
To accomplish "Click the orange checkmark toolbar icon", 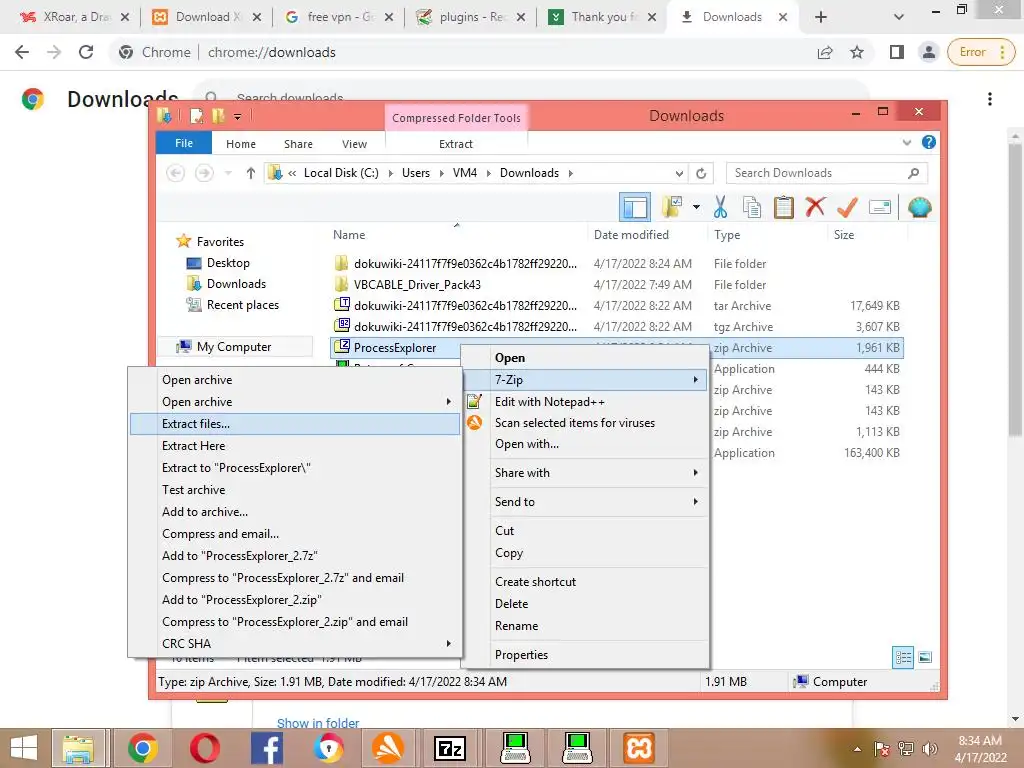I will pyautogui.click(x=847, y=208).
